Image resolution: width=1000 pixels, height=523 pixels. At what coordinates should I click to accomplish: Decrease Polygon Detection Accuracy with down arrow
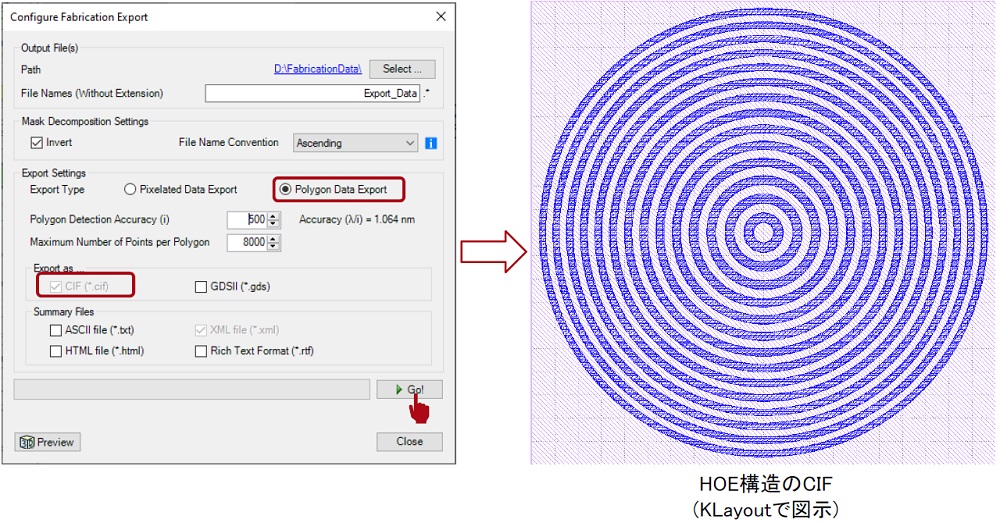click(x=274, y=224)
